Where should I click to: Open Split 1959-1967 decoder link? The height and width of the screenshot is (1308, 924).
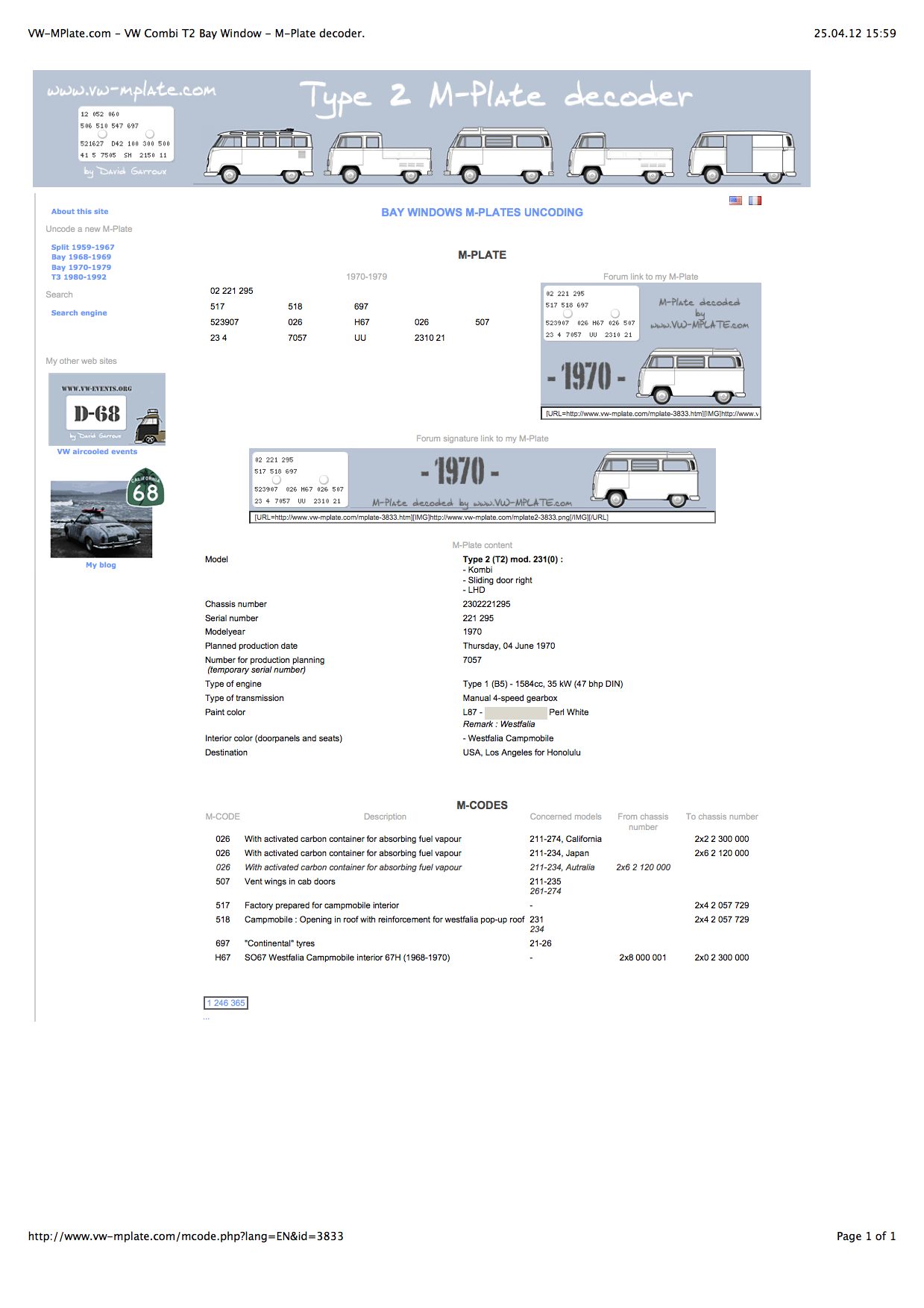click(83, 248)
